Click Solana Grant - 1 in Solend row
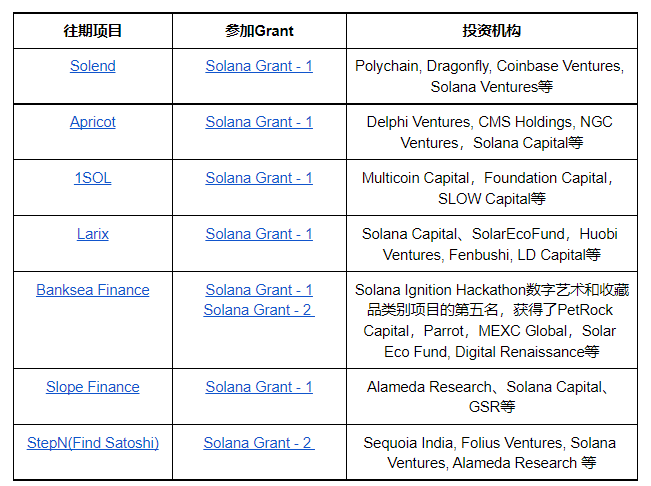The height and width of the screenshot is (486, 651). (259, 66)
